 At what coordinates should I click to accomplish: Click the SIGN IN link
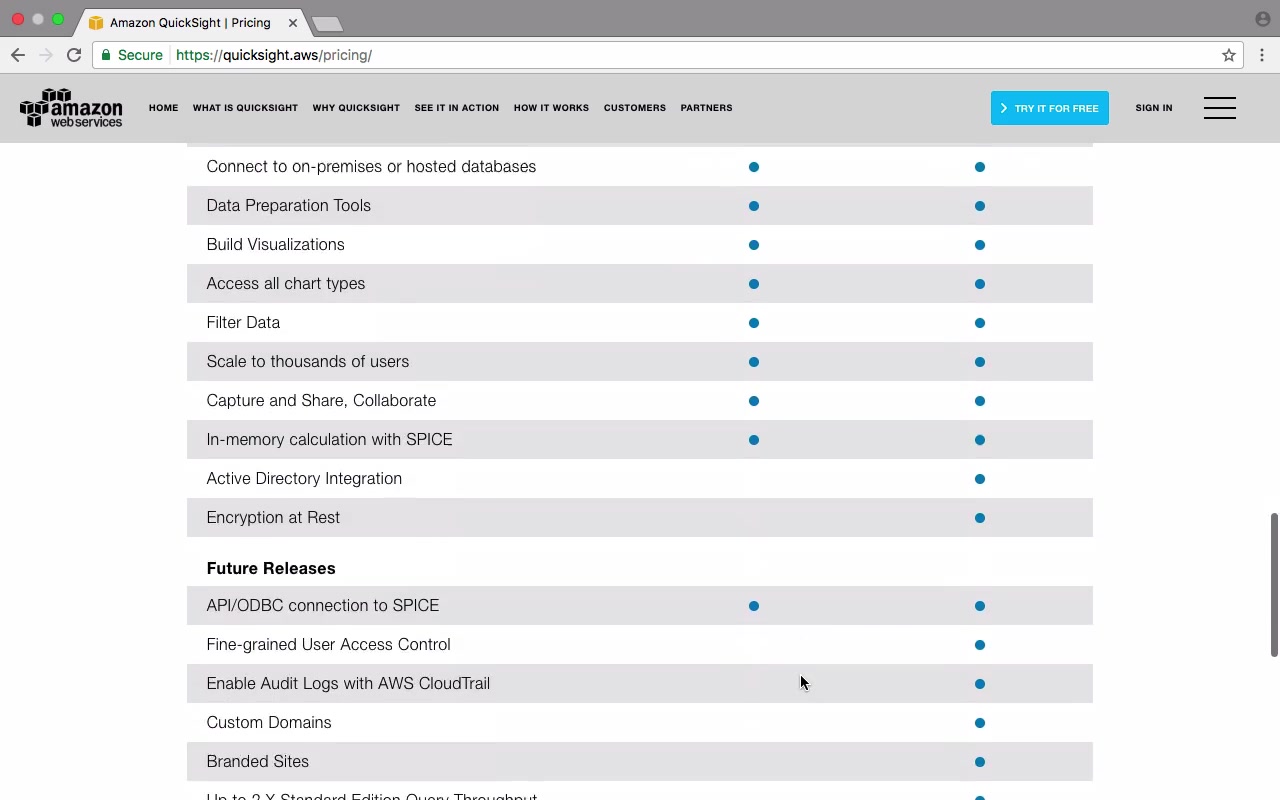pyautogui.click(x=1154, y=108)
